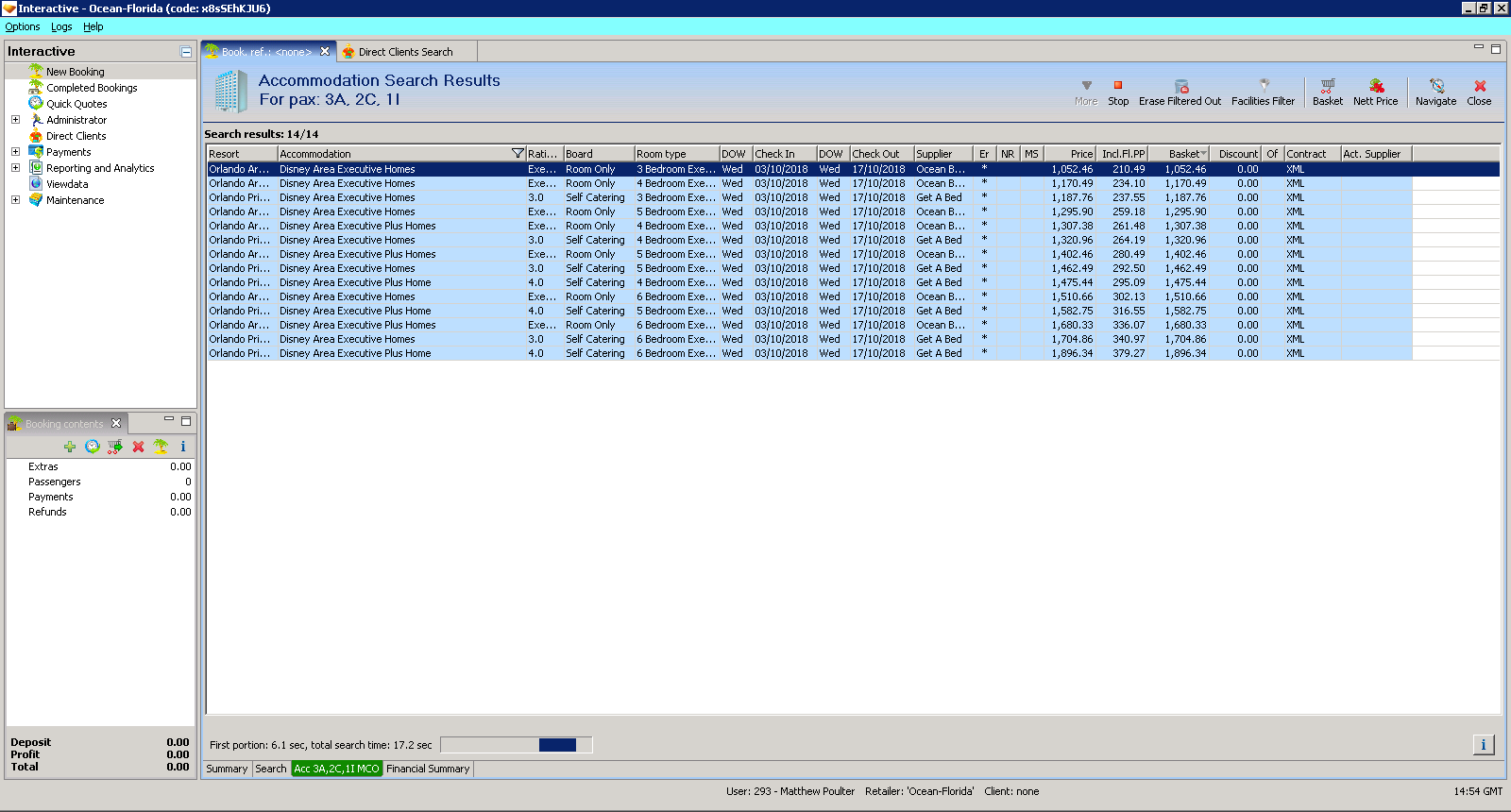Expand the Reporting and Analytics node
The image size is (1511, 812).
[x=15, y=168]
